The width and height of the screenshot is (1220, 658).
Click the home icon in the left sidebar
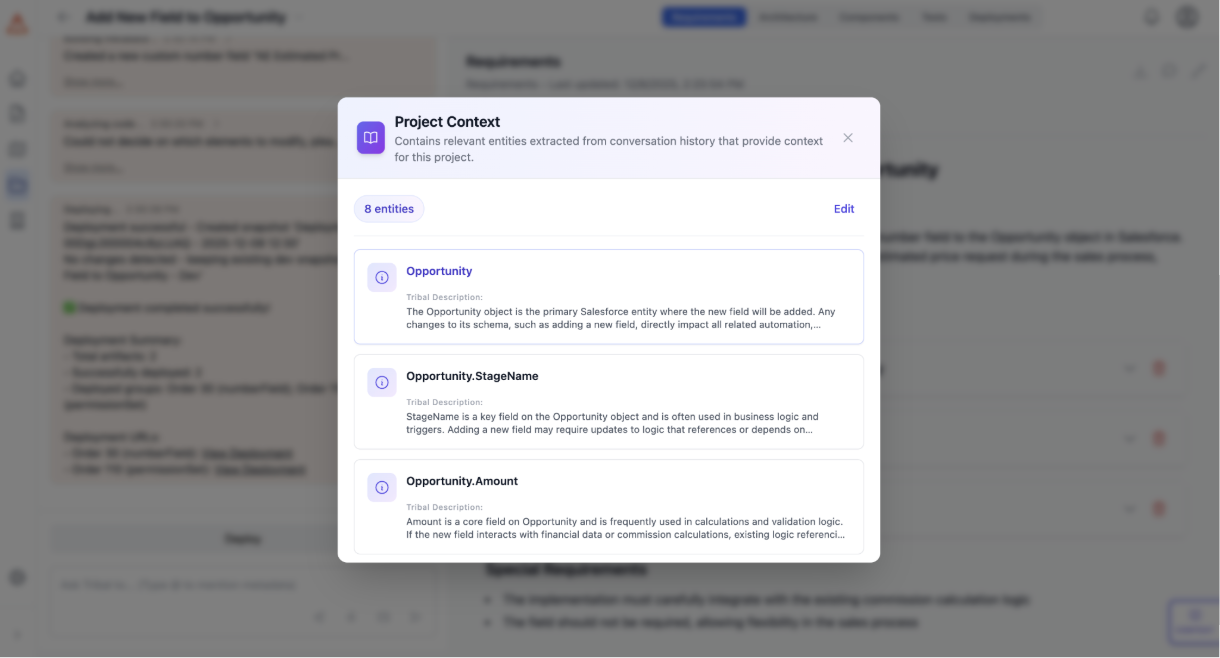(17, 79)
